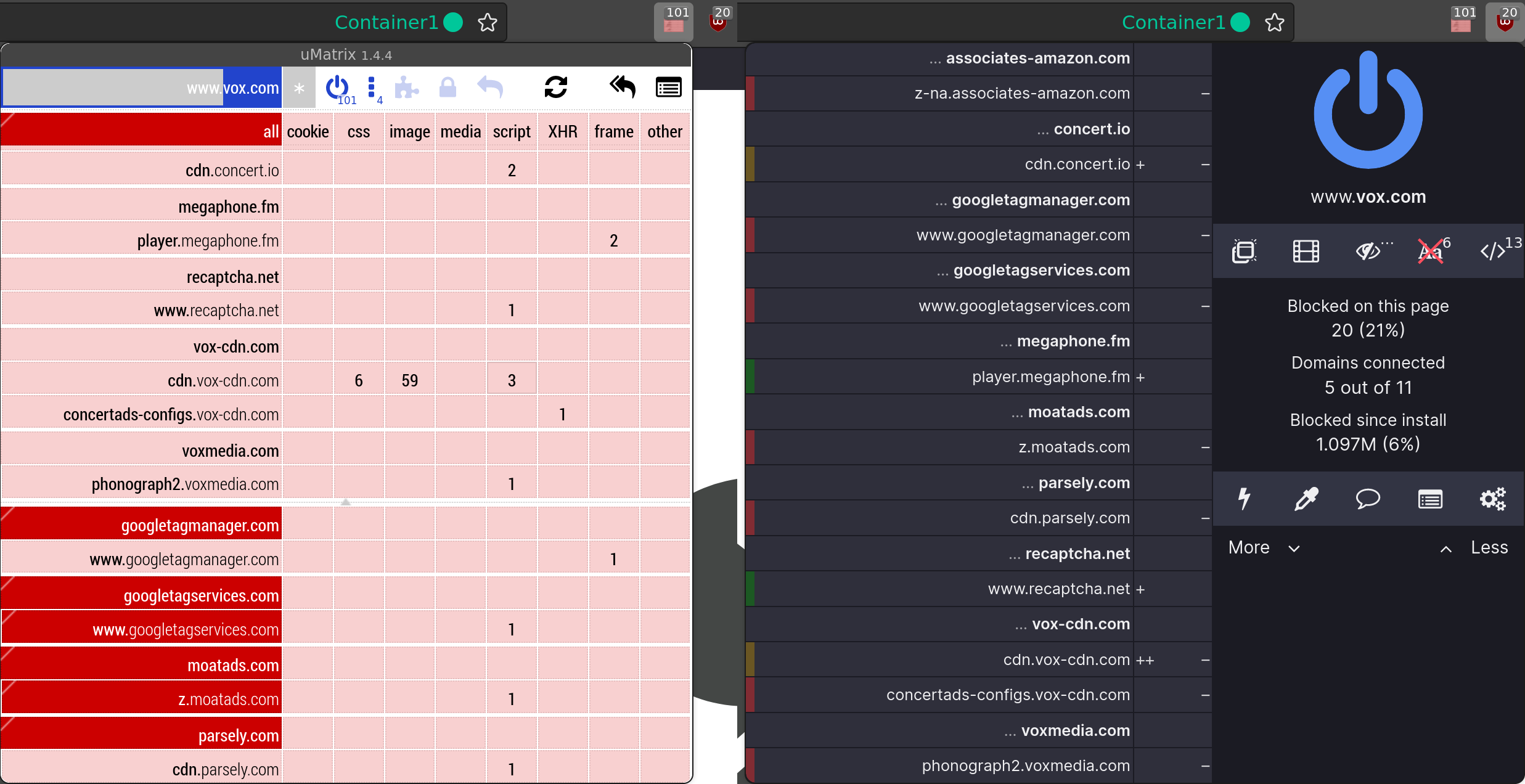Click cdn.vox-cdn.com row in uBlock list

coord(979,659)
